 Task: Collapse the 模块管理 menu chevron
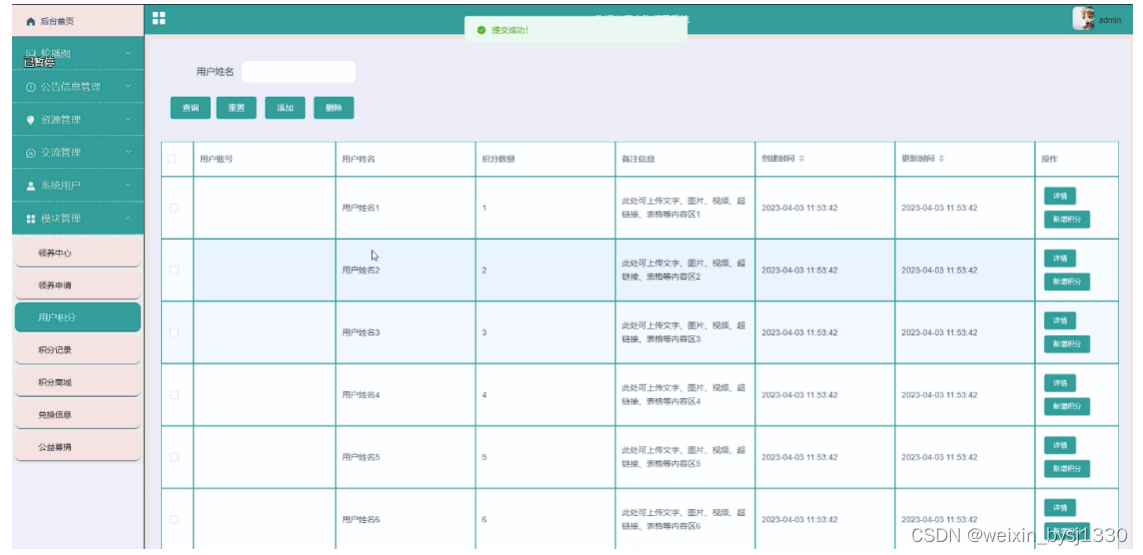[x=128, y=218]
